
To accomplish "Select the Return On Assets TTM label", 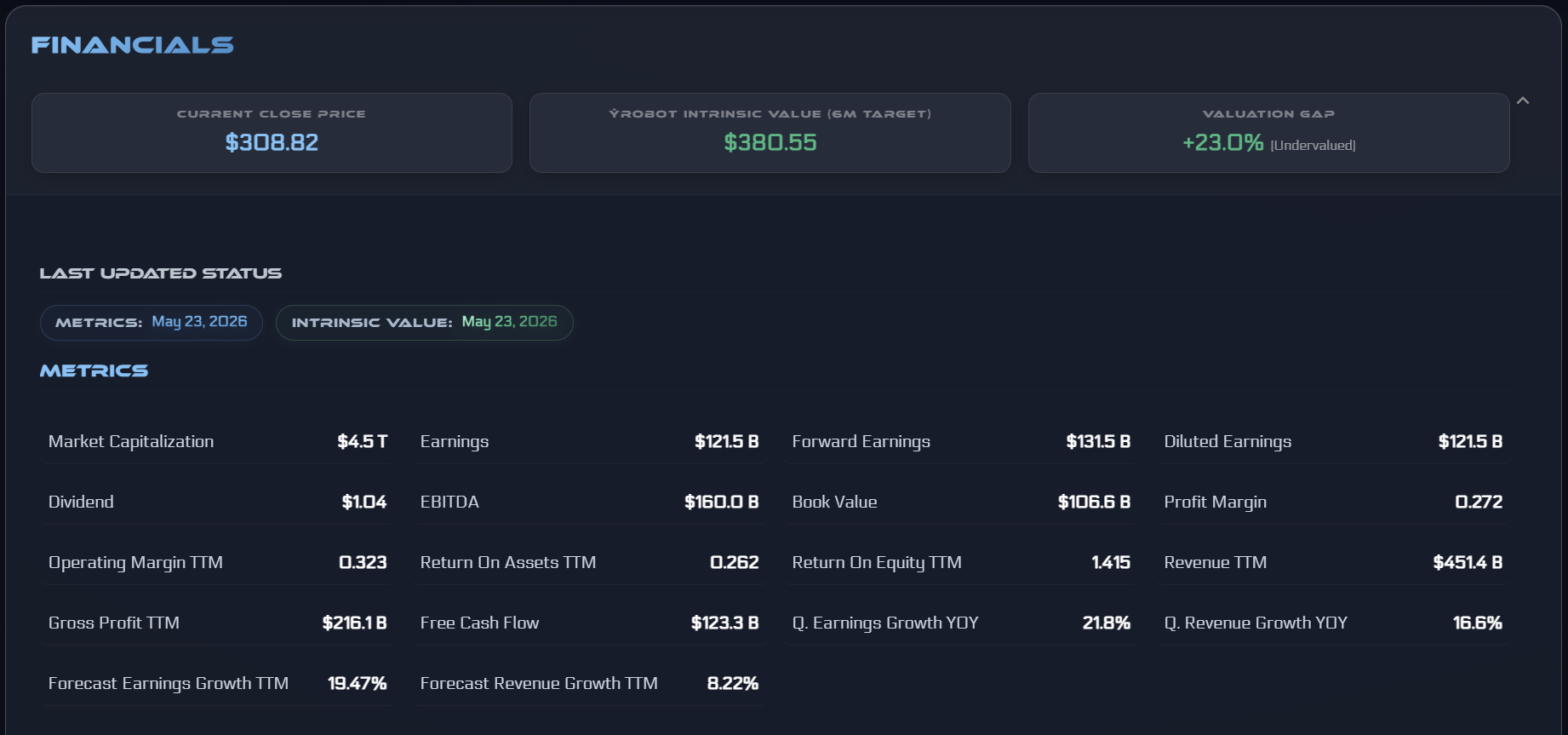I will point(508,562).
